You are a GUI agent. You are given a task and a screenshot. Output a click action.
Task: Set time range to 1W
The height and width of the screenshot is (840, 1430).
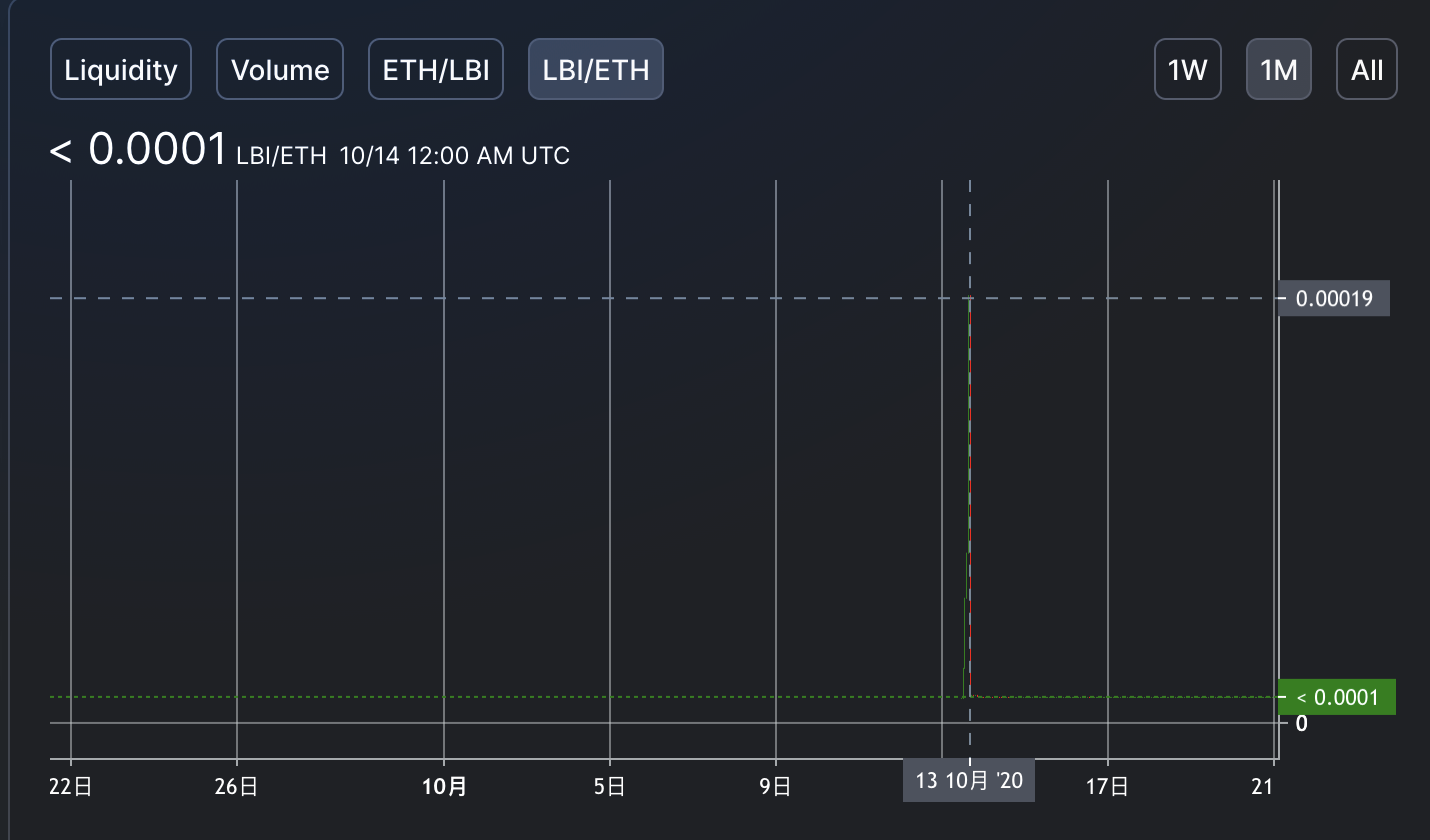(1188, 69)
